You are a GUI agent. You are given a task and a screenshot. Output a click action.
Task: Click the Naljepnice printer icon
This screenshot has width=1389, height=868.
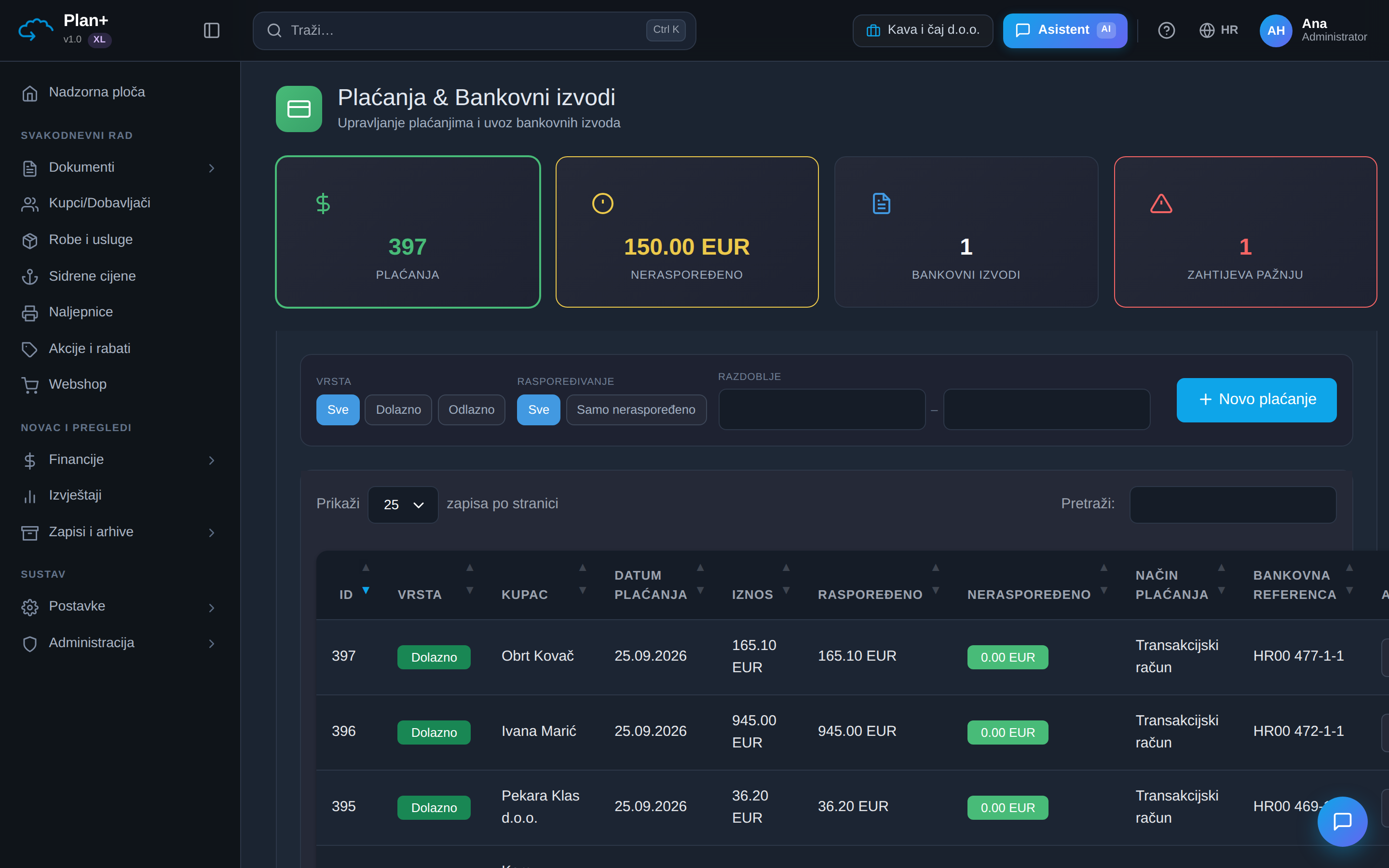click(30, 313)
